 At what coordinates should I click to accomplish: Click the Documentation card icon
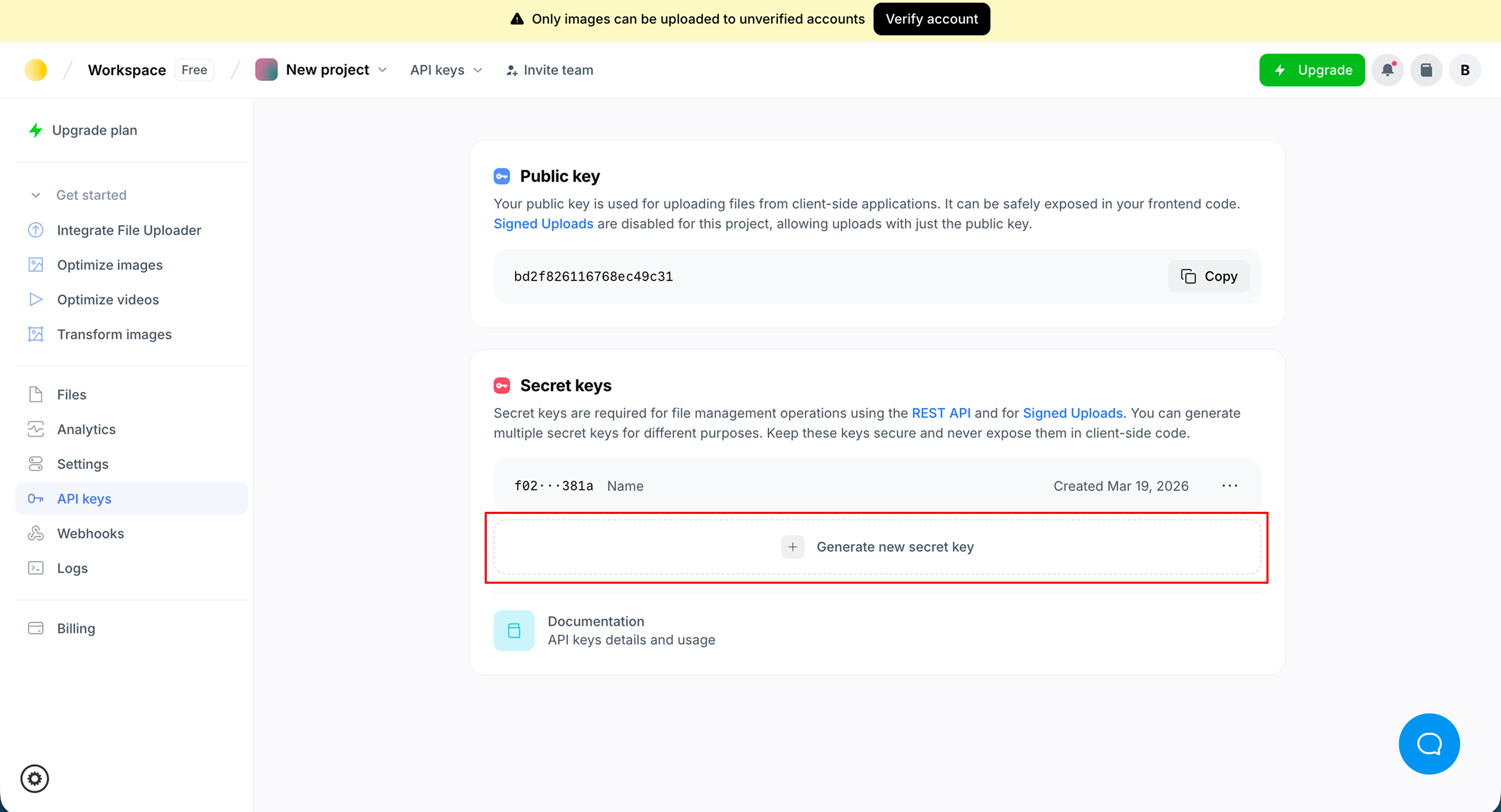(513, 630)
